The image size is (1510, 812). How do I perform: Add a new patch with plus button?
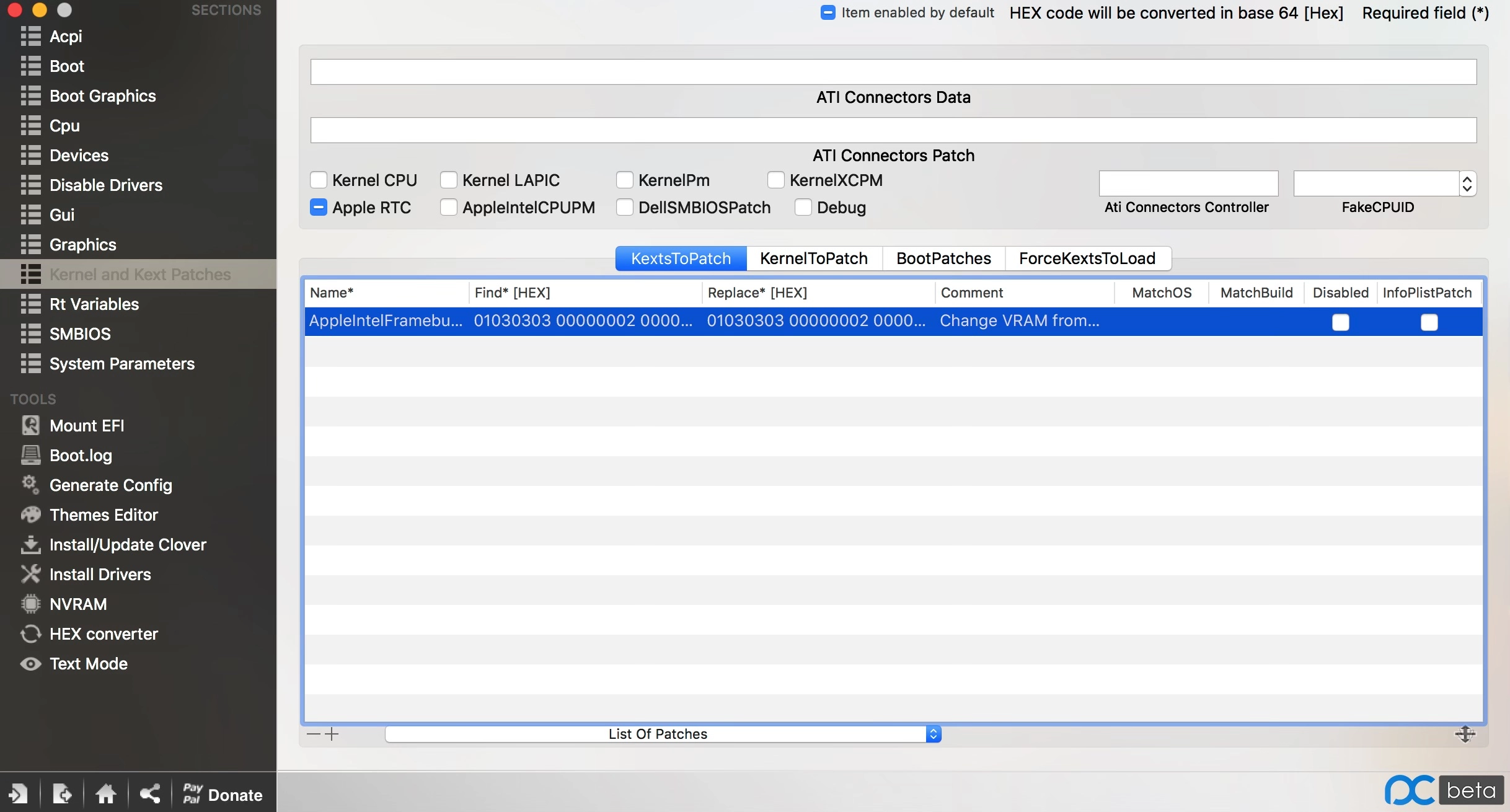(332, 734)
